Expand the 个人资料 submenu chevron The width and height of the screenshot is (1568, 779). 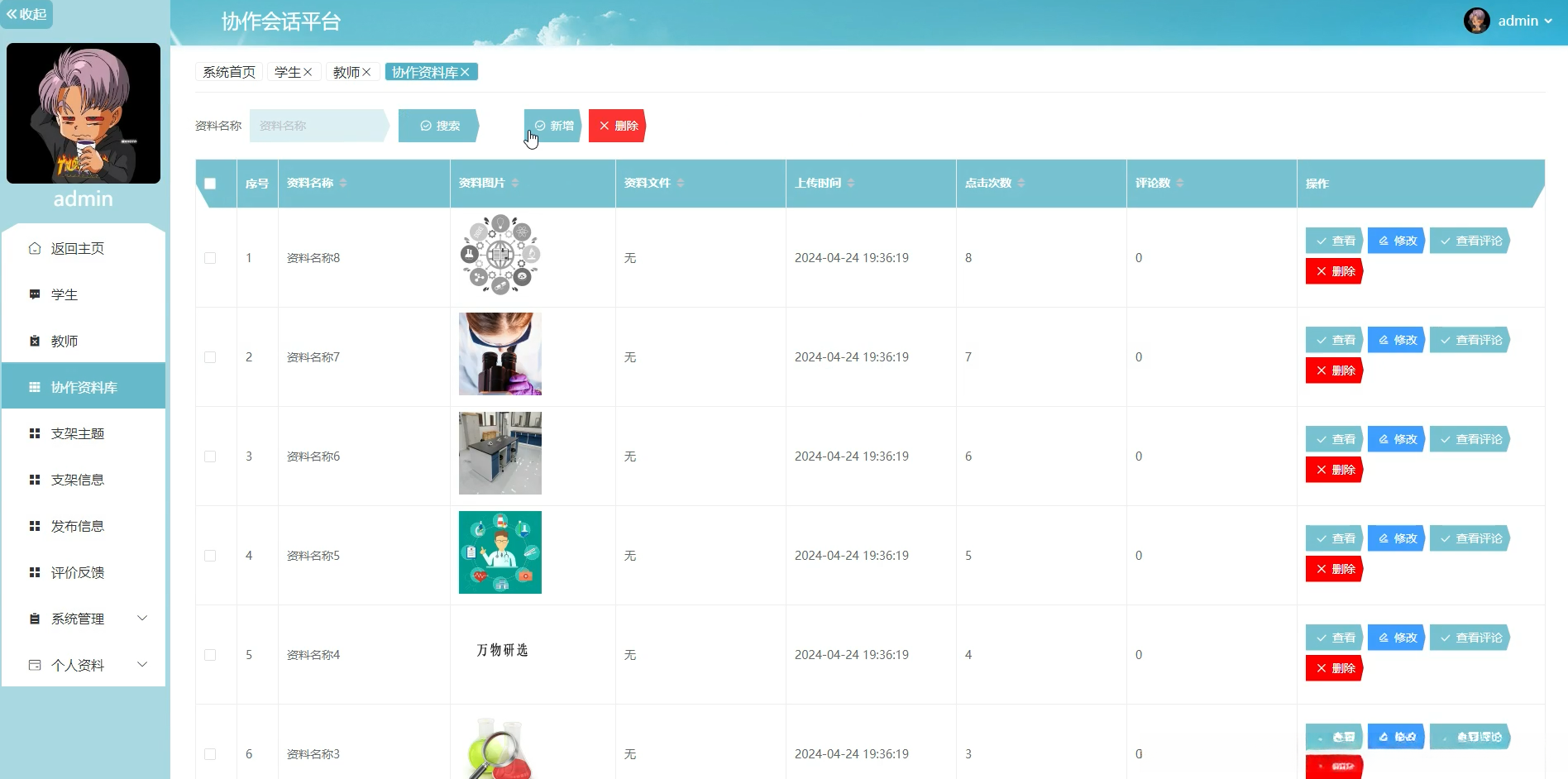[x=142, y=665]
